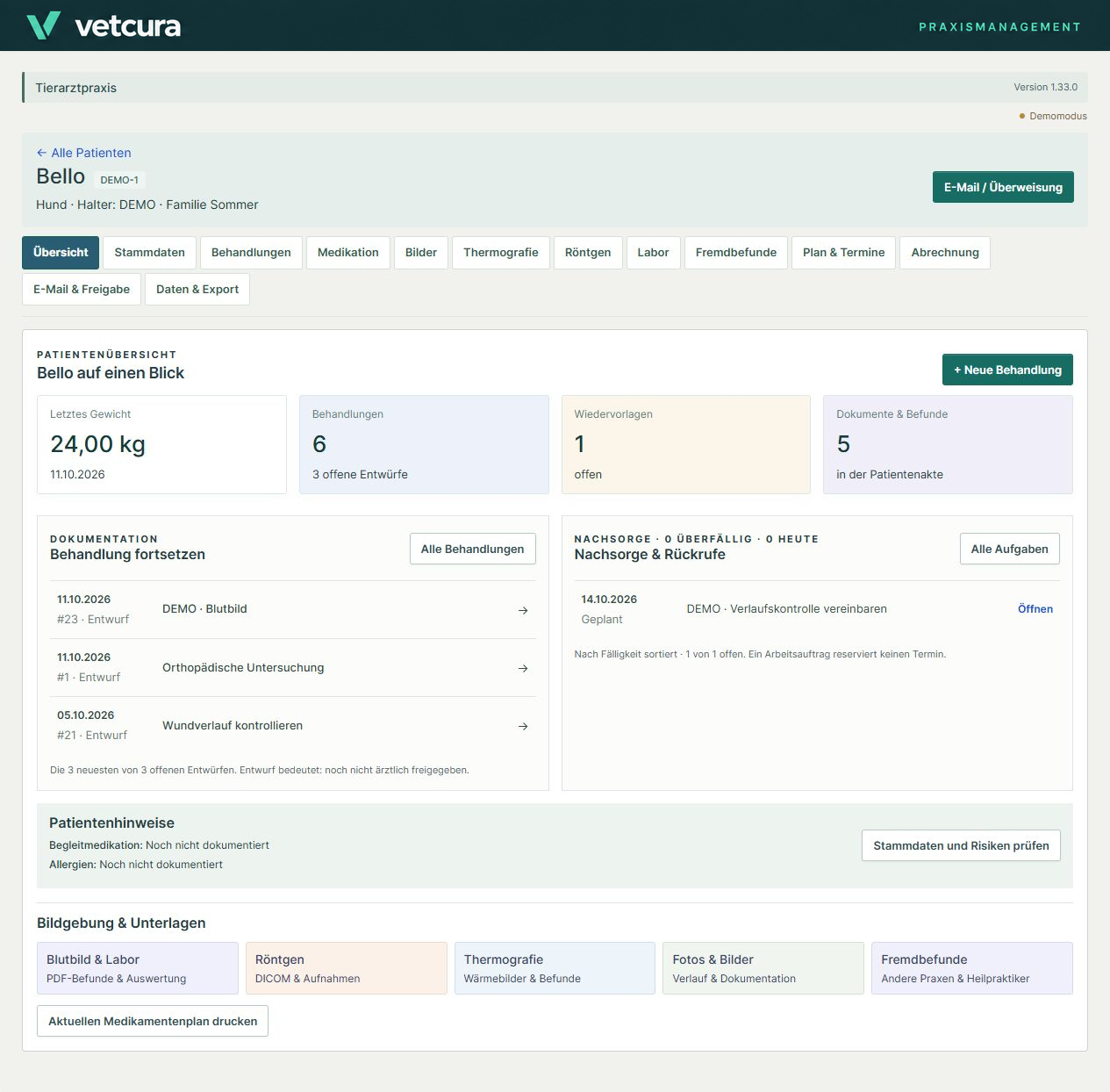This screenshot has width=1110, height=1092.
Task: Click the DEMO-1 patient badge
Action: (x=119, y=180)
